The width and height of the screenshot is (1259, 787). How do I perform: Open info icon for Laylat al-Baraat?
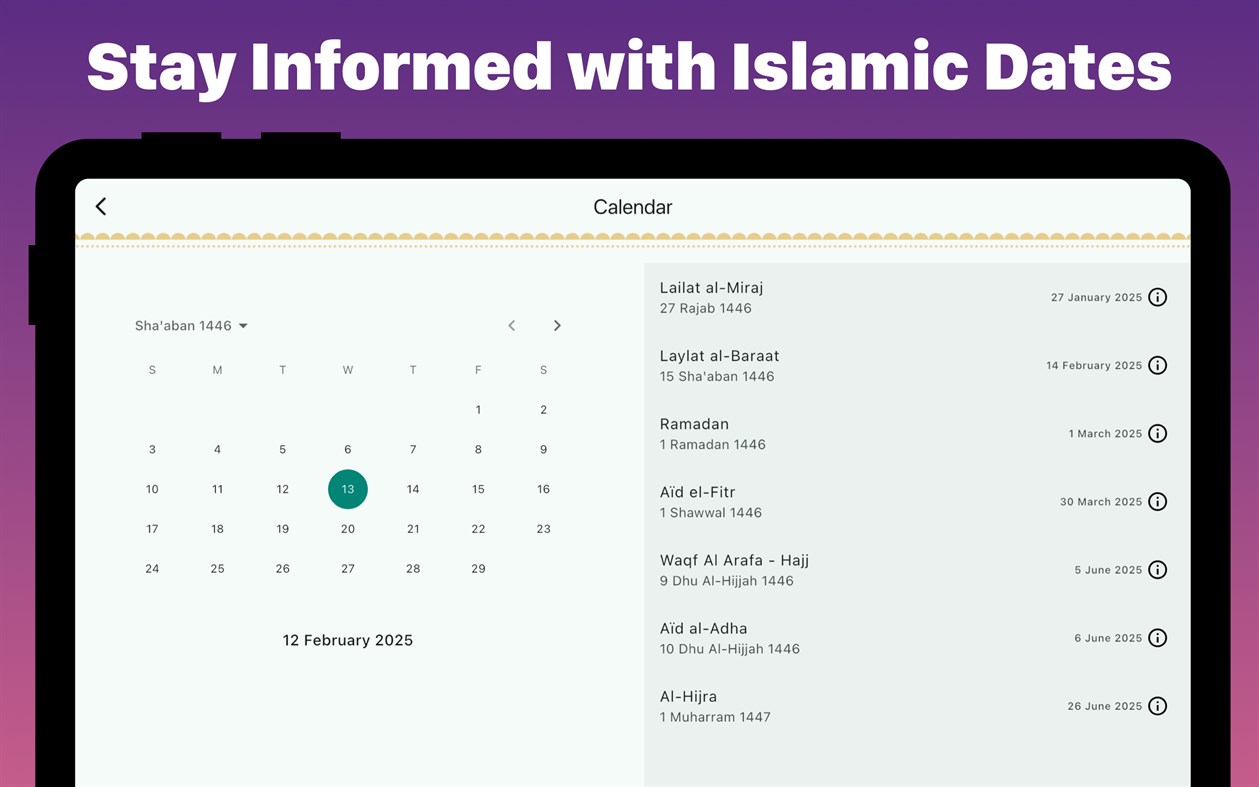[x=1157, y=365]
